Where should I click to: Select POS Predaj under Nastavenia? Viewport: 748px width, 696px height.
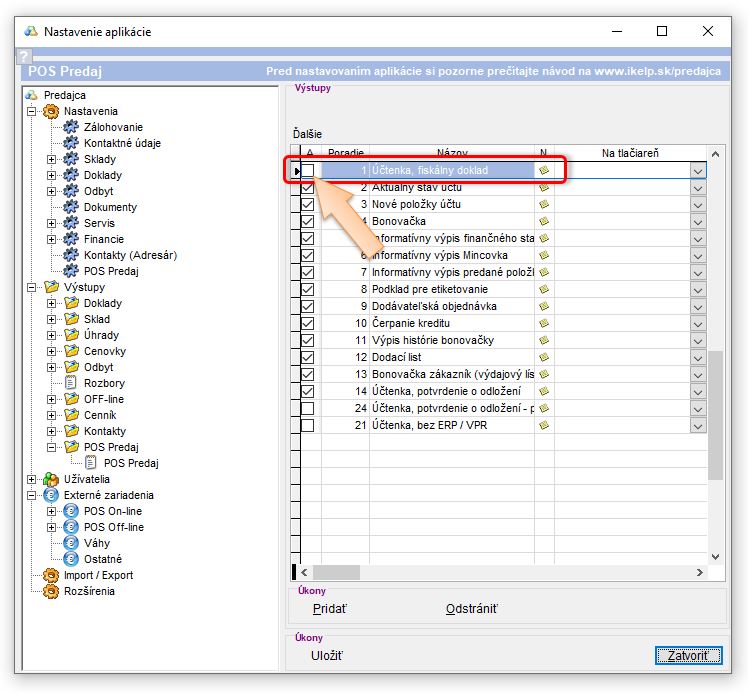[x=111, y=271]
